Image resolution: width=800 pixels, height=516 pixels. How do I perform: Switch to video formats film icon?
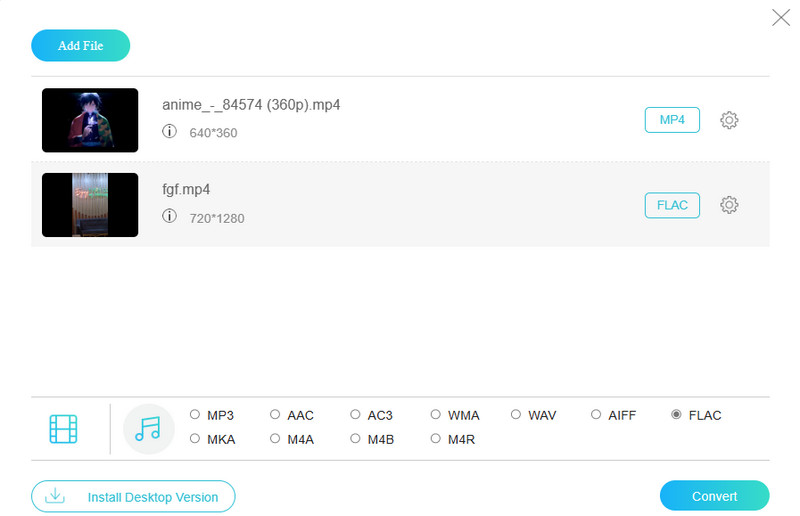(x=63, y=429)
